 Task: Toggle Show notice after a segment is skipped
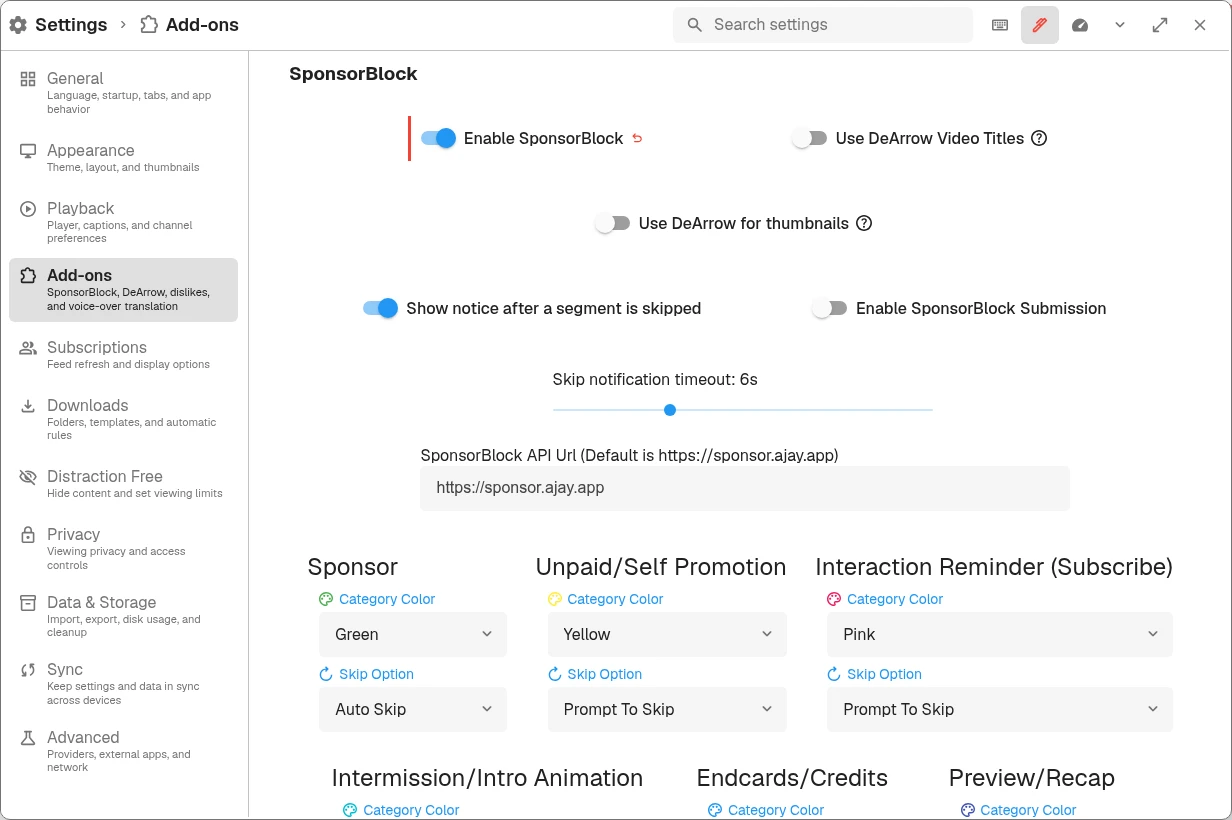380,308
